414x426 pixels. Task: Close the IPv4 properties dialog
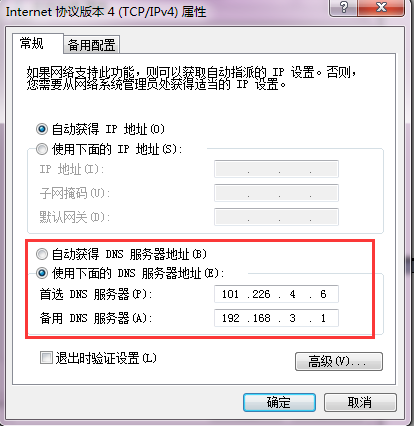click(x=381, y=7)
